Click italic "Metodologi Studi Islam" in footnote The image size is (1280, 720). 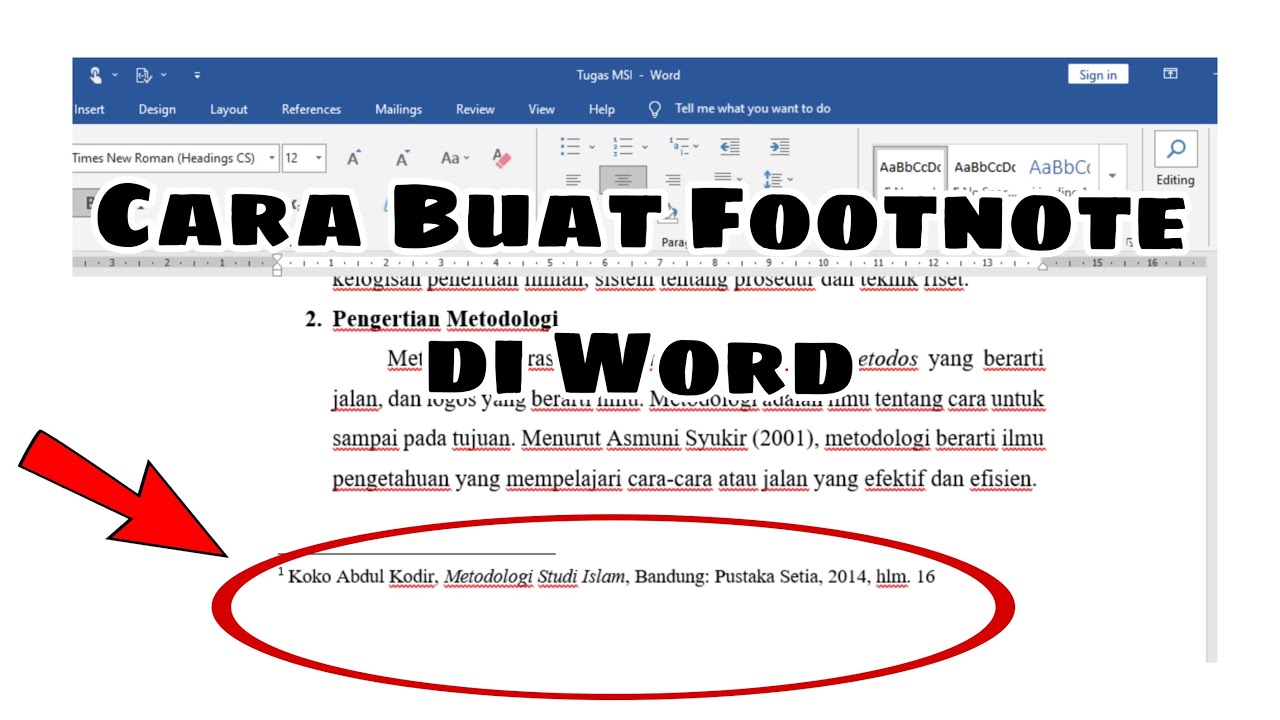click(535, 577)
